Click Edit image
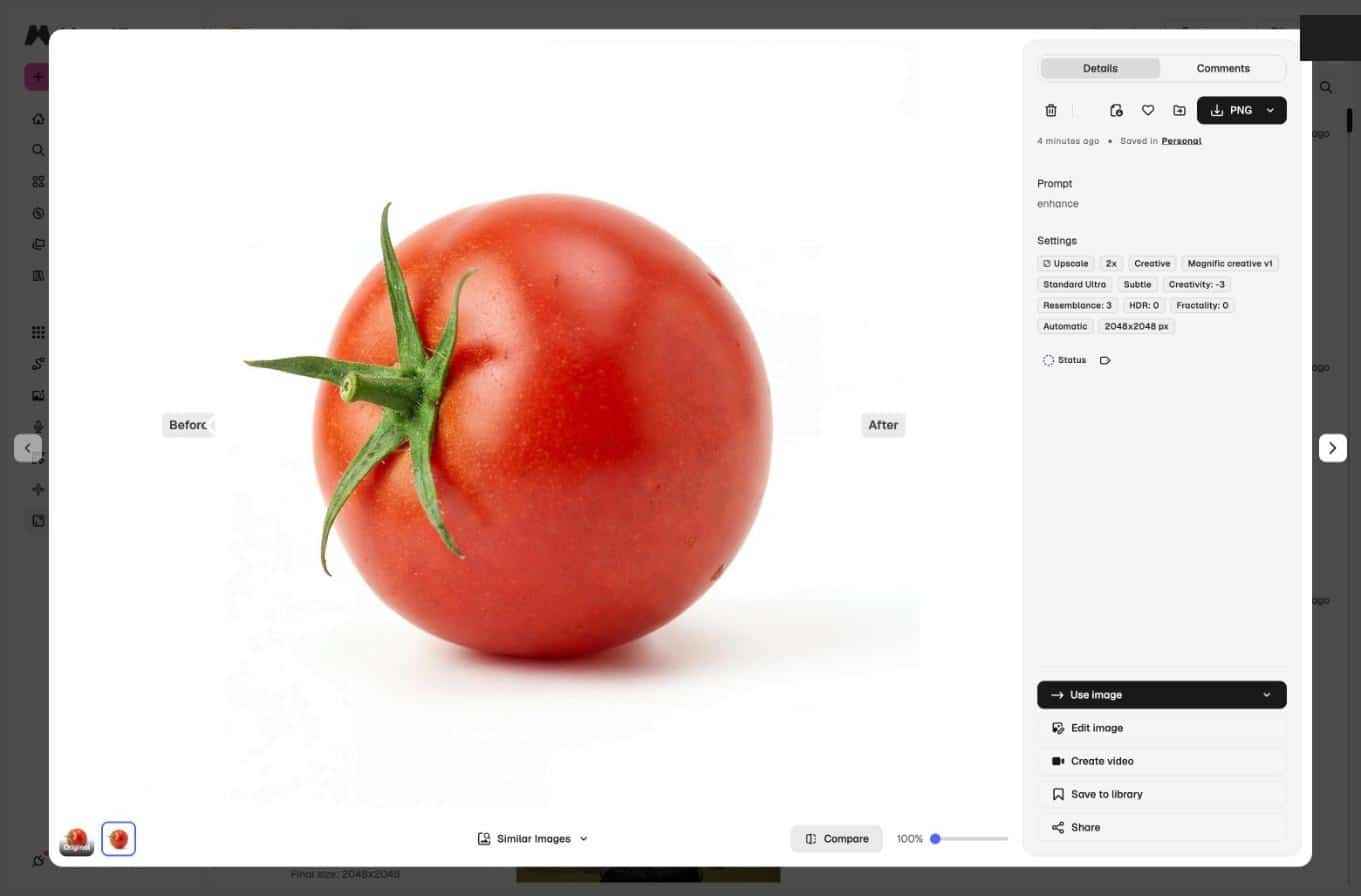 pos(1162,728)
